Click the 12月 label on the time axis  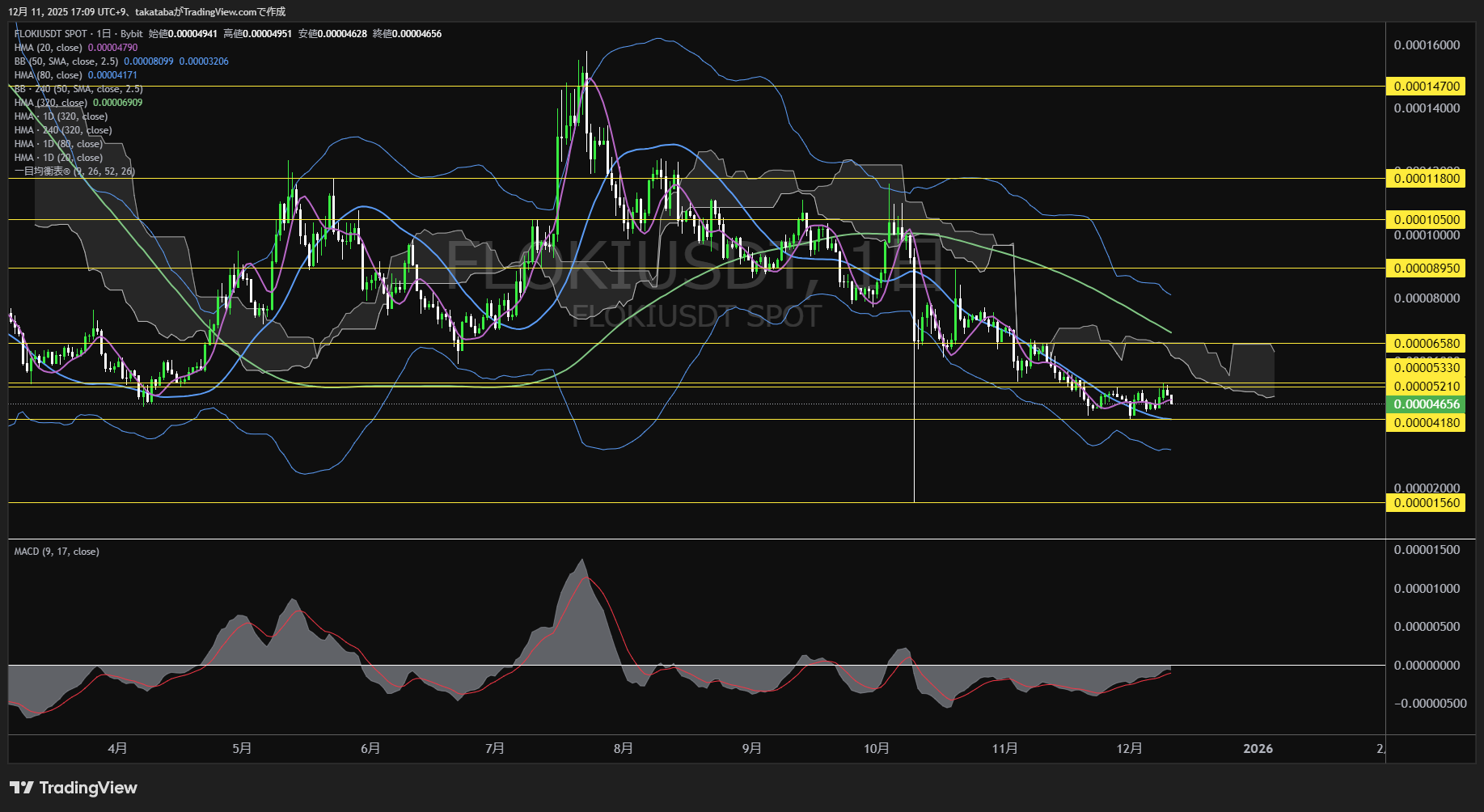(1129, 749)
